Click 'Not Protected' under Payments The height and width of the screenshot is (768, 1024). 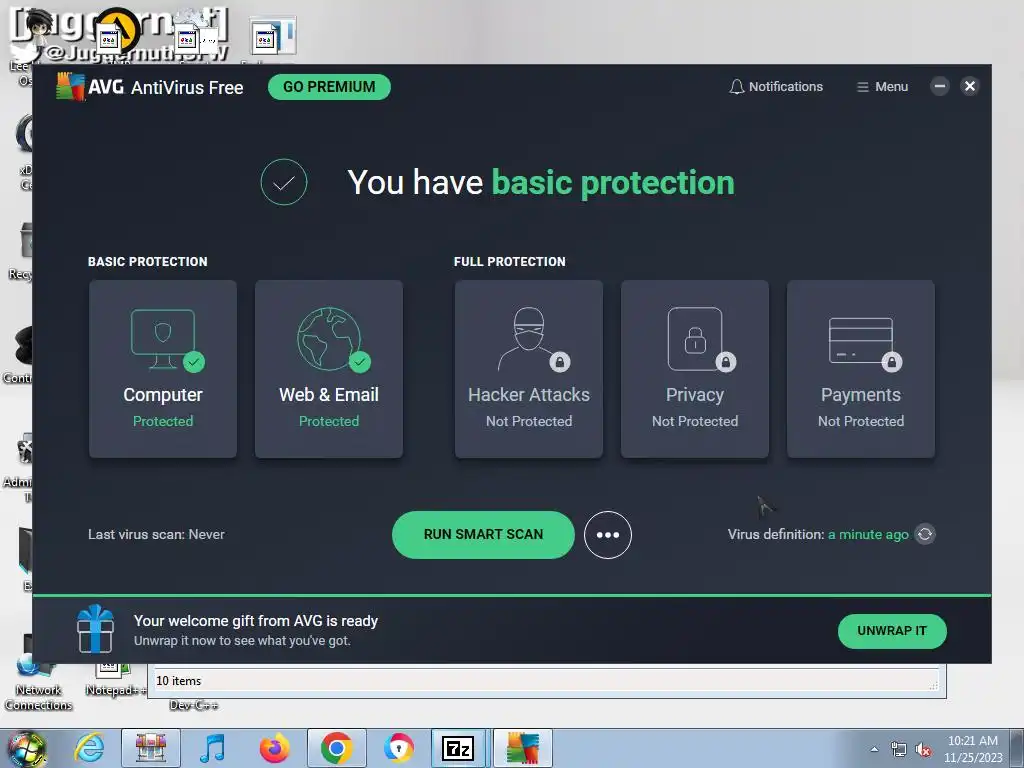point(861,421)
